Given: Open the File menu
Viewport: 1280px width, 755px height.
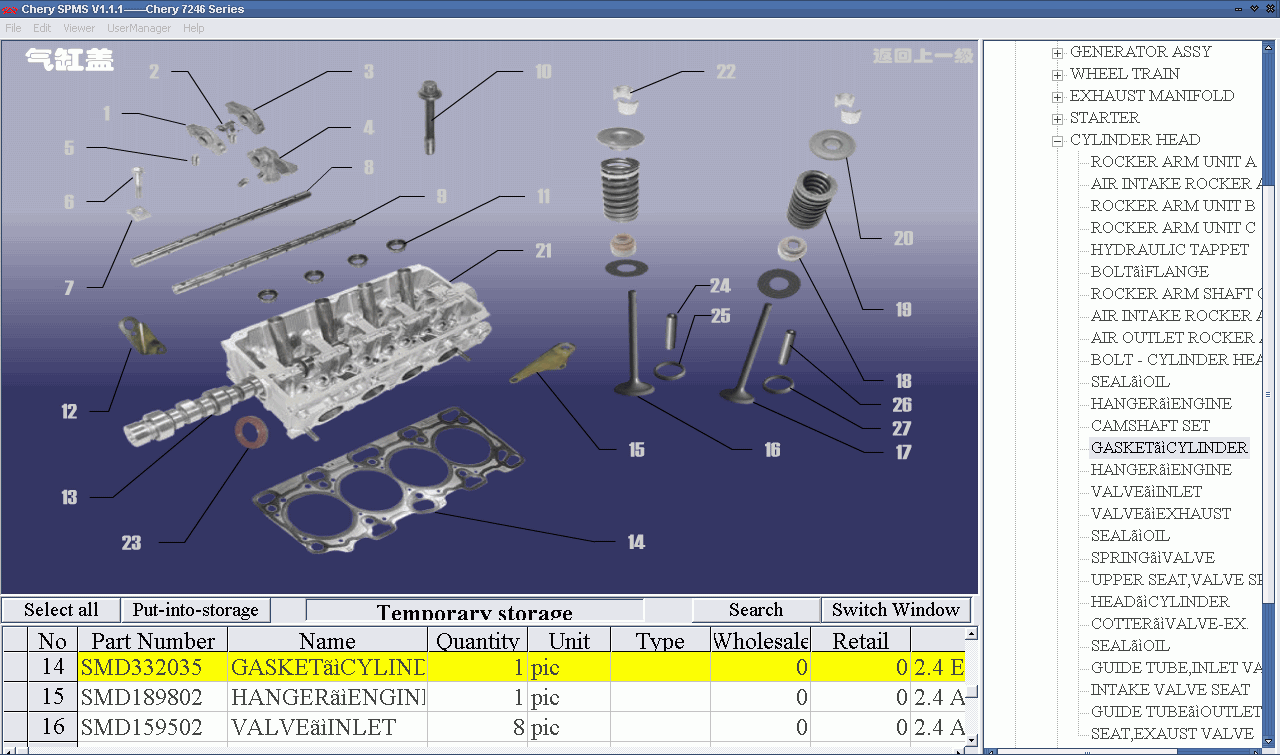Looking at the screenshot, I should 13,28.
